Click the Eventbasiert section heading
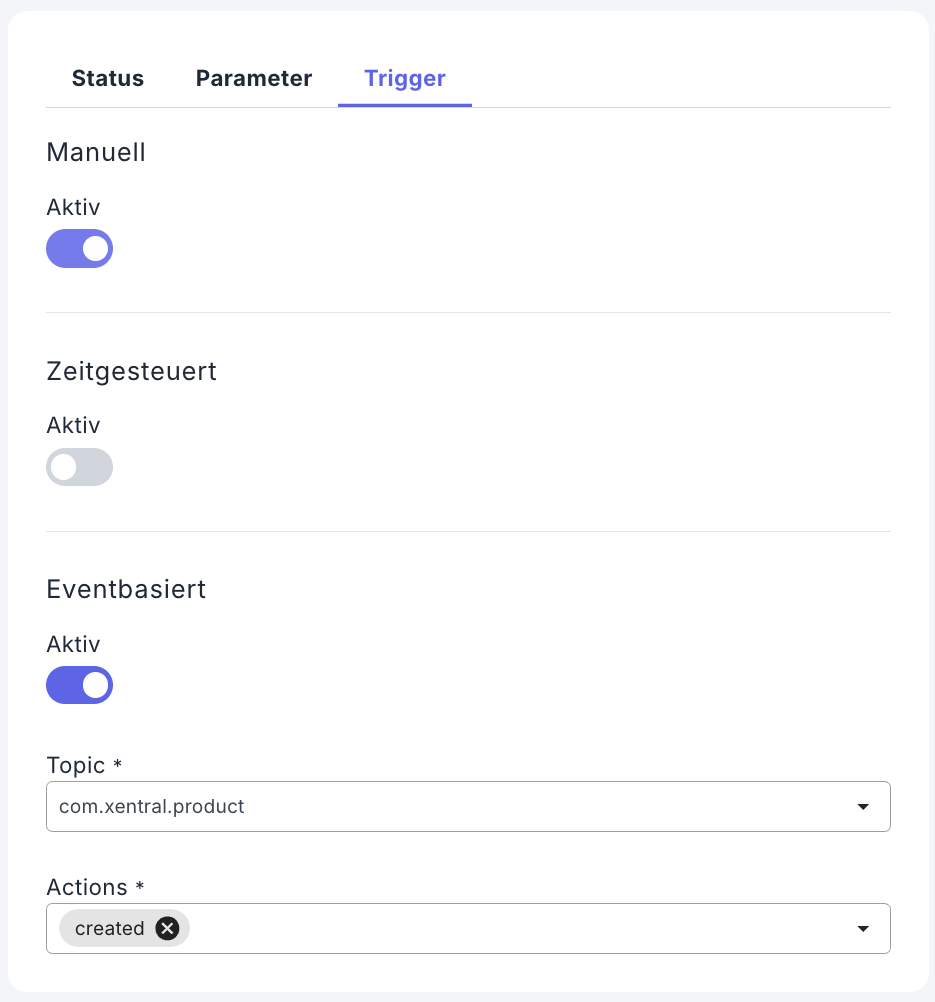The height and width of the screenshot is (1002, 935). tap(126, 589)
